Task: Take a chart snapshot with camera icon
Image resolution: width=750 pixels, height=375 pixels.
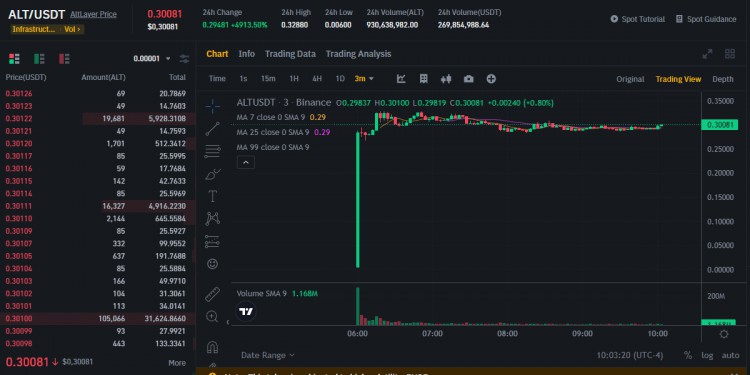Action: [x=468, y=79]
